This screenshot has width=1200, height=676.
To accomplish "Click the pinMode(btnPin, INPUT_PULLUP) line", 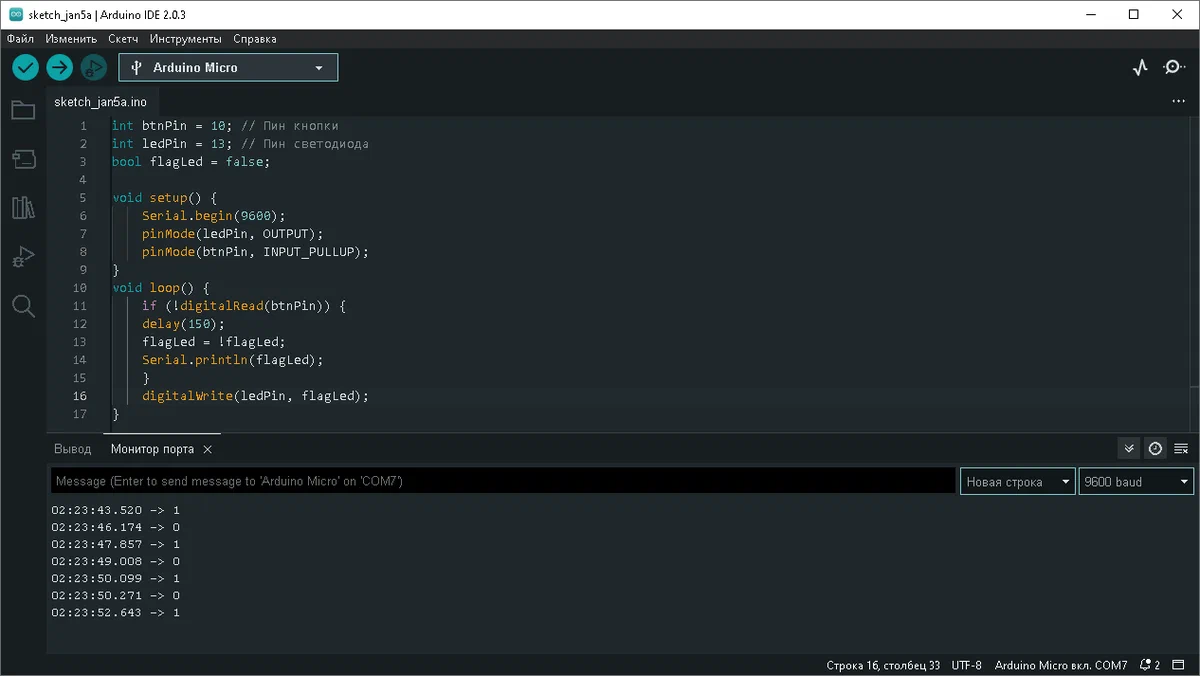I will pyautogui.click(x=256, y=252).
